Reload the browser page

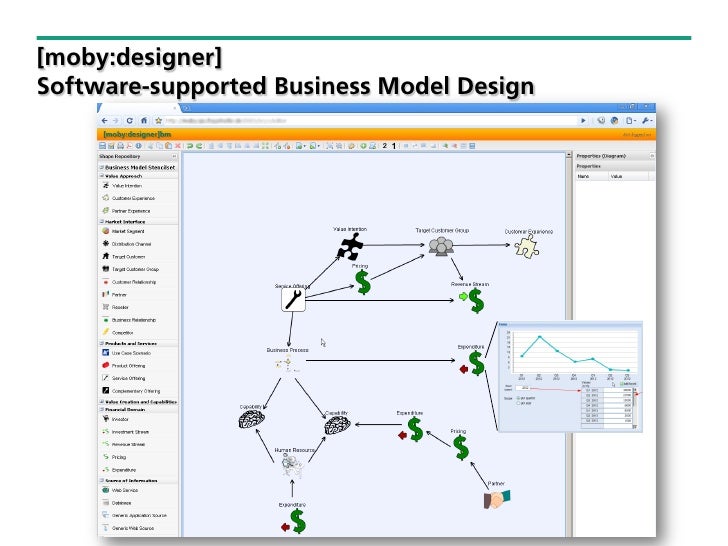click(130, 121)
